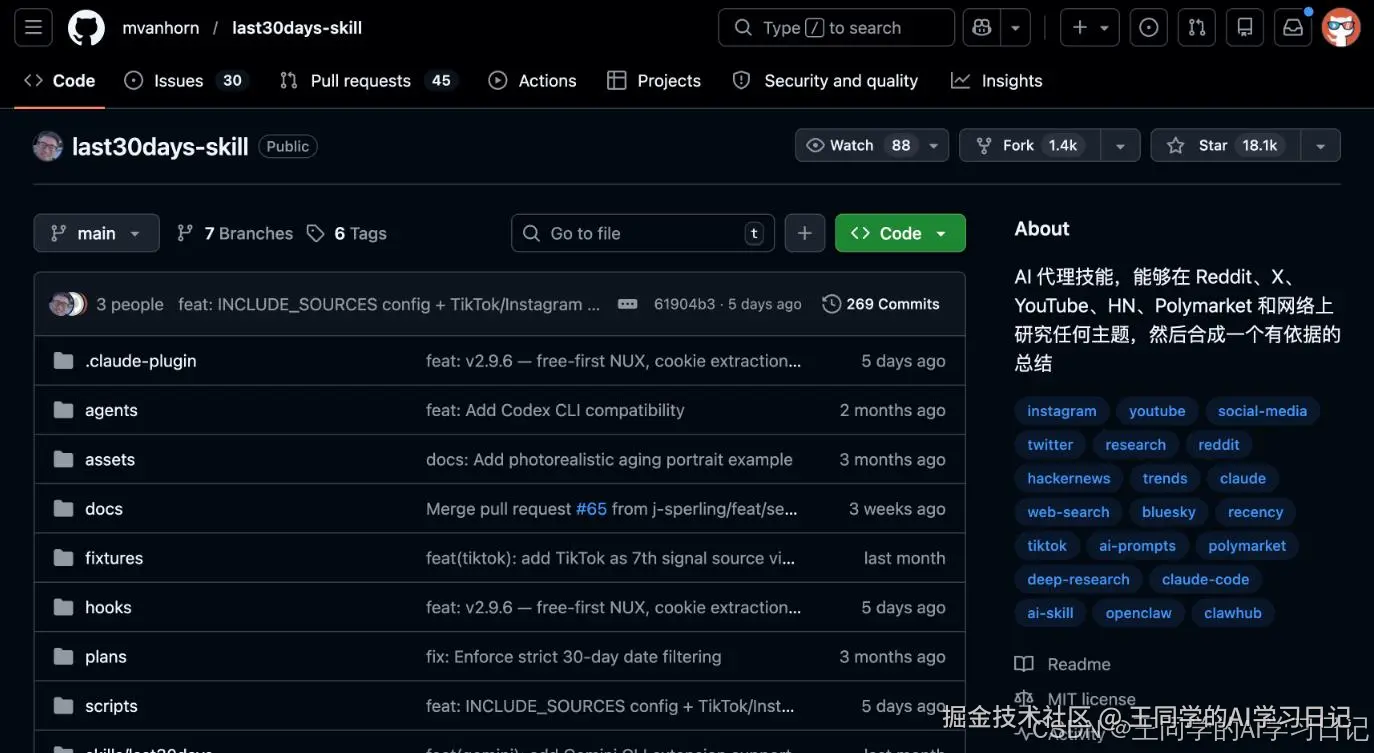This screenshot has height=753, width=1374.
Task: Switch to the Issues tab
Action: click(x=186, y=81)
